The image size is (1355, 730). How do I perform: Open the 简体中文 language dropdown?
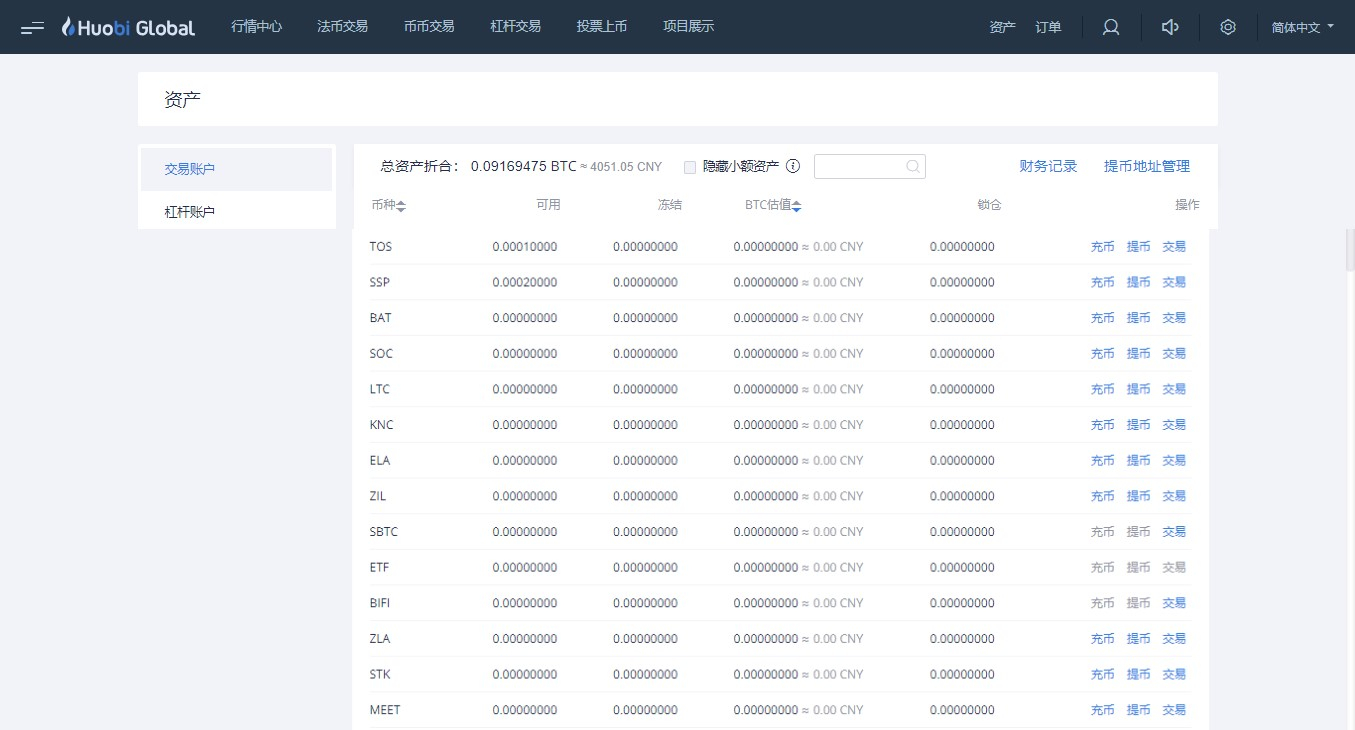pos(1303,27)
